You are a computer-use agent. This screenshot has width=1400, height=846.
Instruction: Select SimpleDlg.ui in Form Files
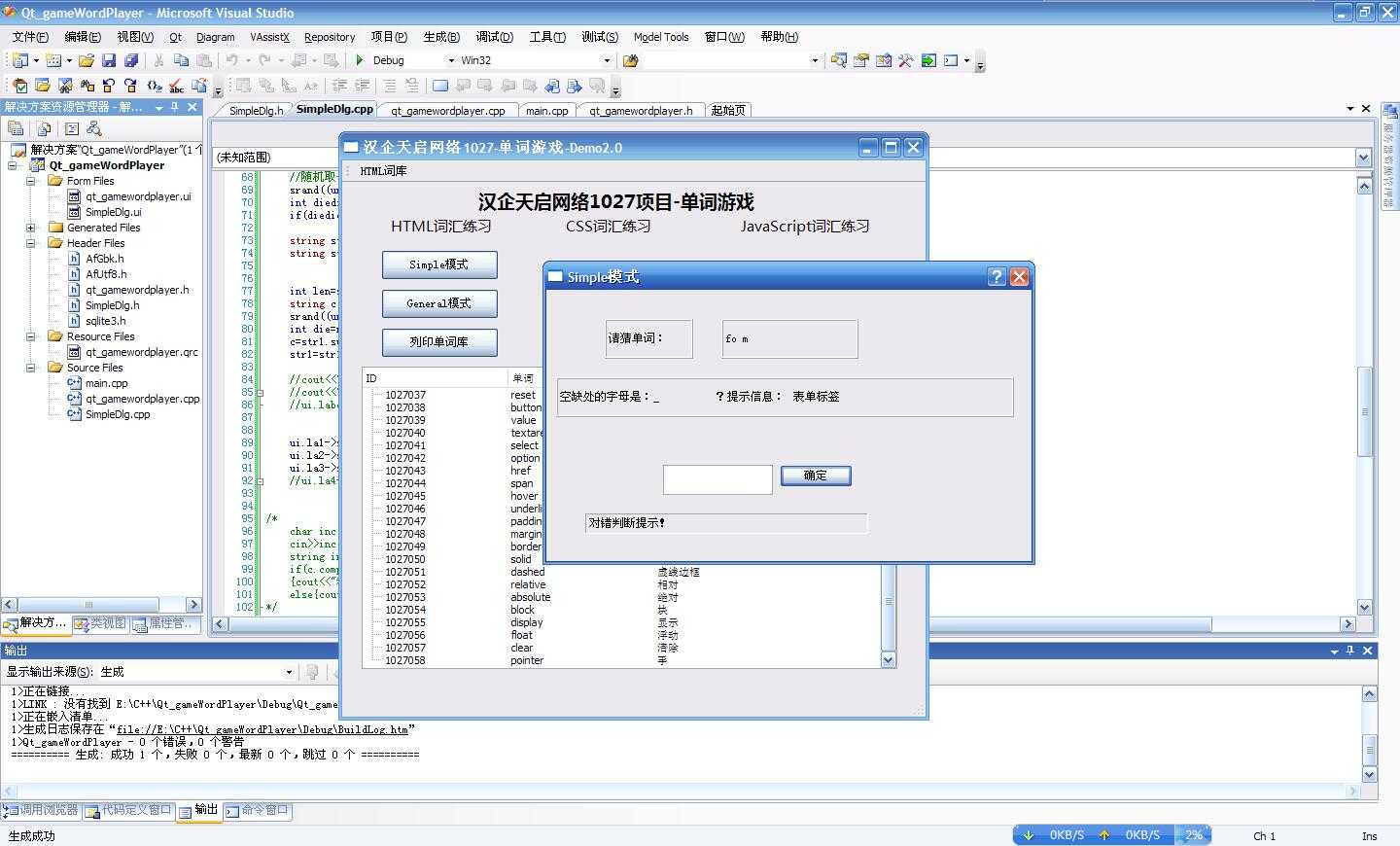click(113, 212)
